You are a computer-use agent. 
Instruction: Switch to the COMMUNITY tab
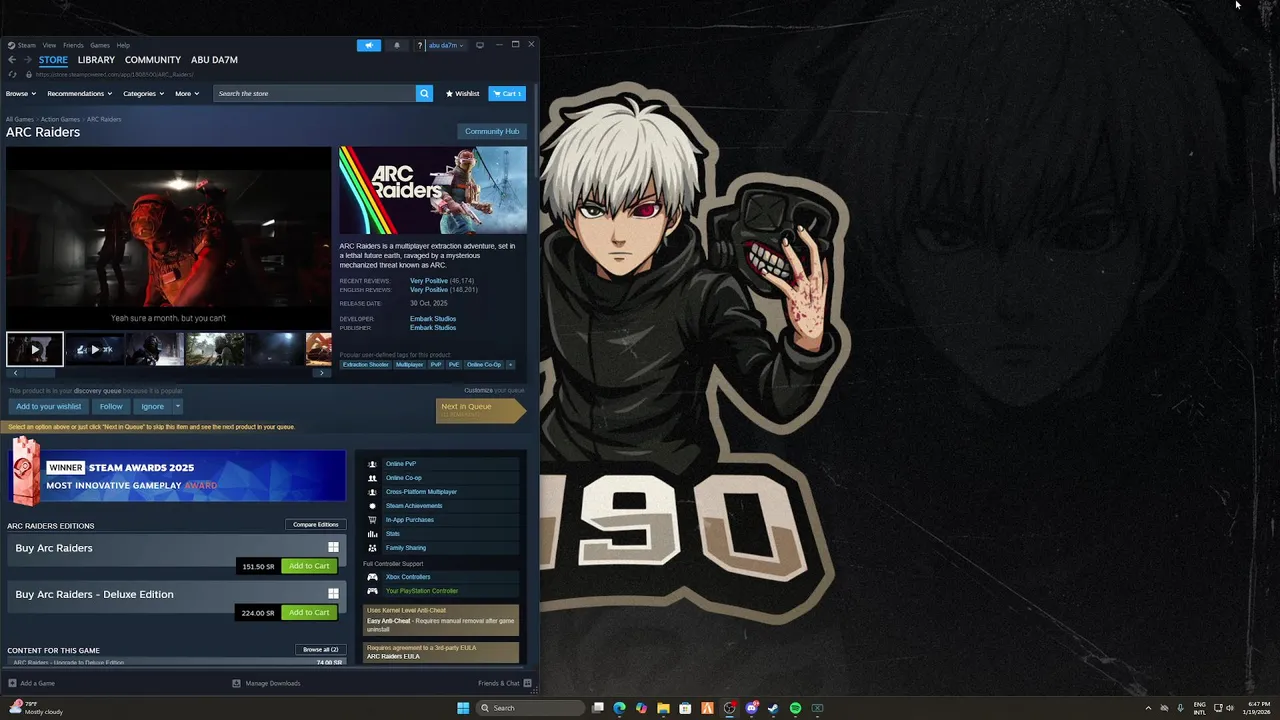[153, 60]
